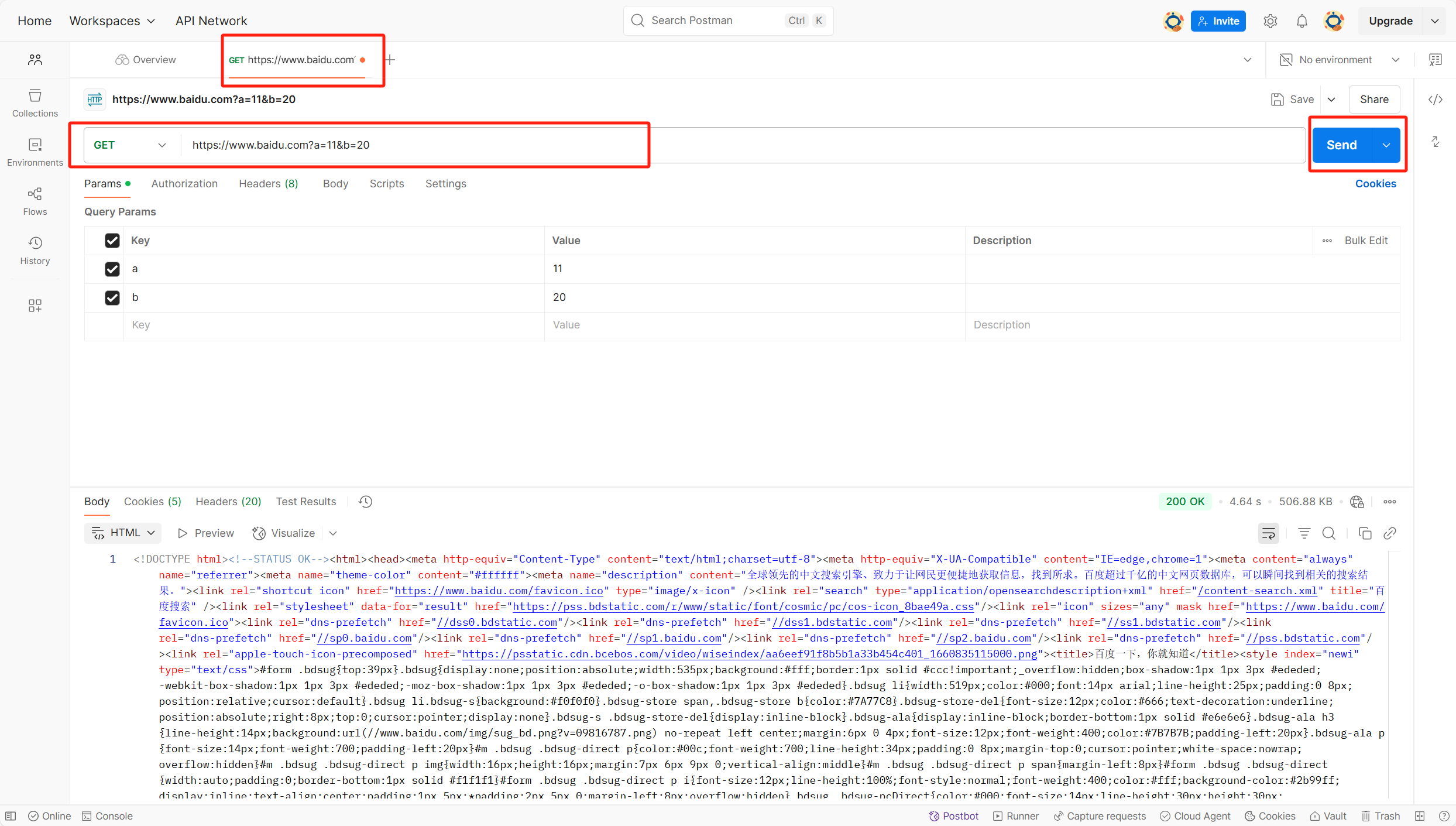Click the blue Send button
The image size is (1456, 826).
point(1341,145)
